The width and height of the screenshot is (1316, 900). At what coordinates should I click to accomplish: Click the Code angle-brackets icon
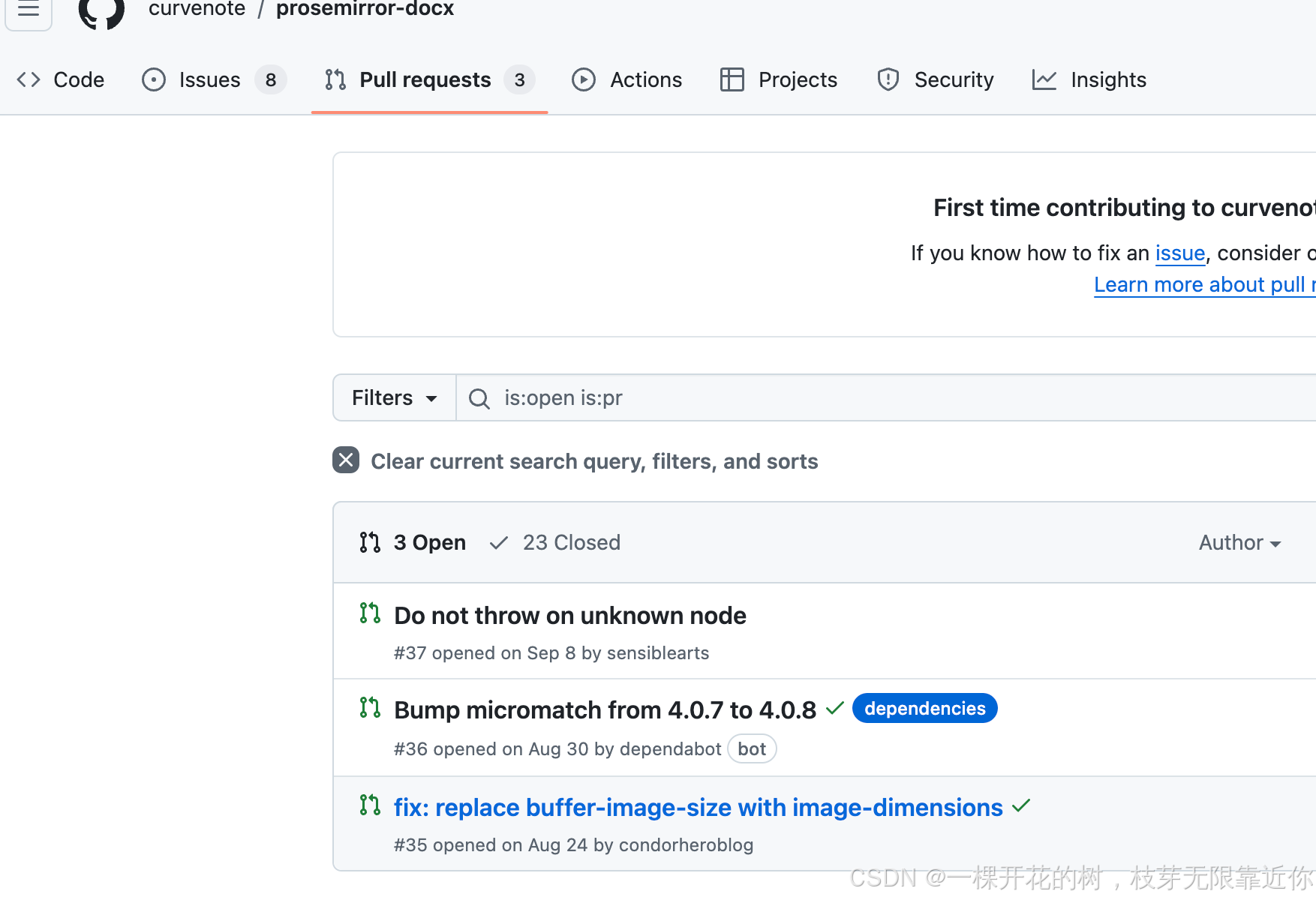29,79
